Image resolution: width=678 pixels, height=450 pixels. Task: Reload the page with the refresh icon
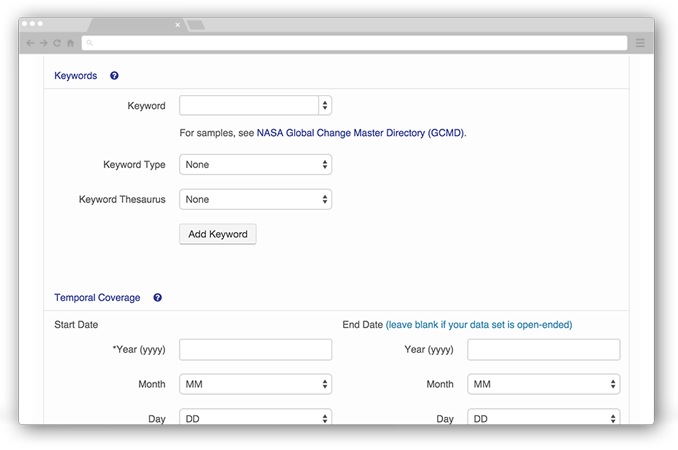[57, 43]
